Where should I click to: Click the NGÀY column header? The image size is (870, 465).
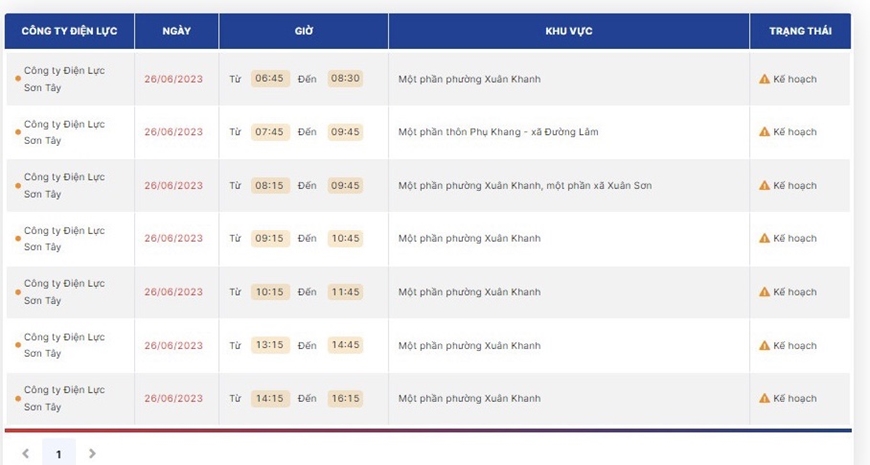point(176,31)
